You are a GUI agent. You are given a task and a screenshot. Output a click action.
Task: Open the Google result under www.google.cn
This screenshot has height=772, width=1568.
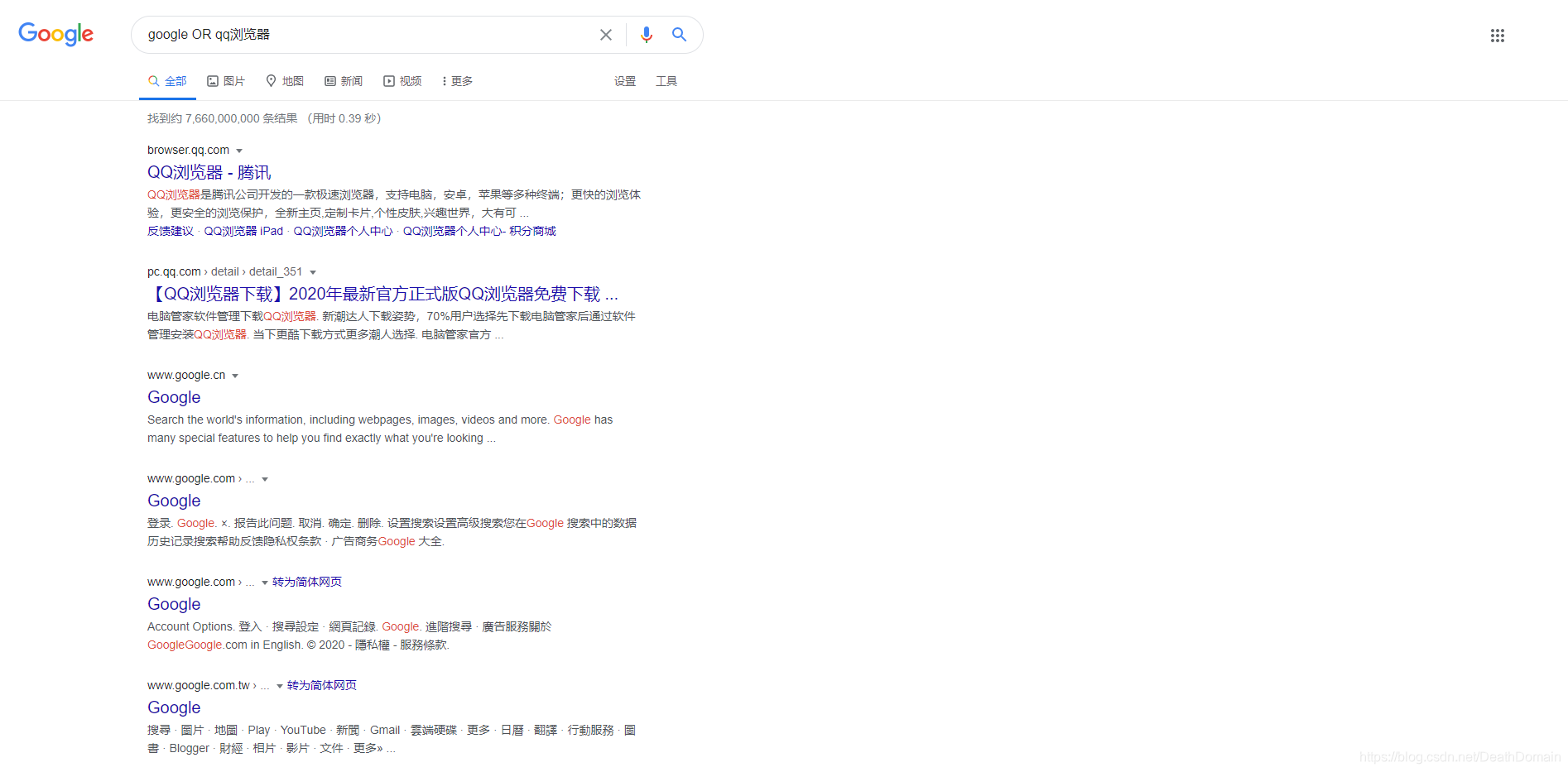[174, 397]
